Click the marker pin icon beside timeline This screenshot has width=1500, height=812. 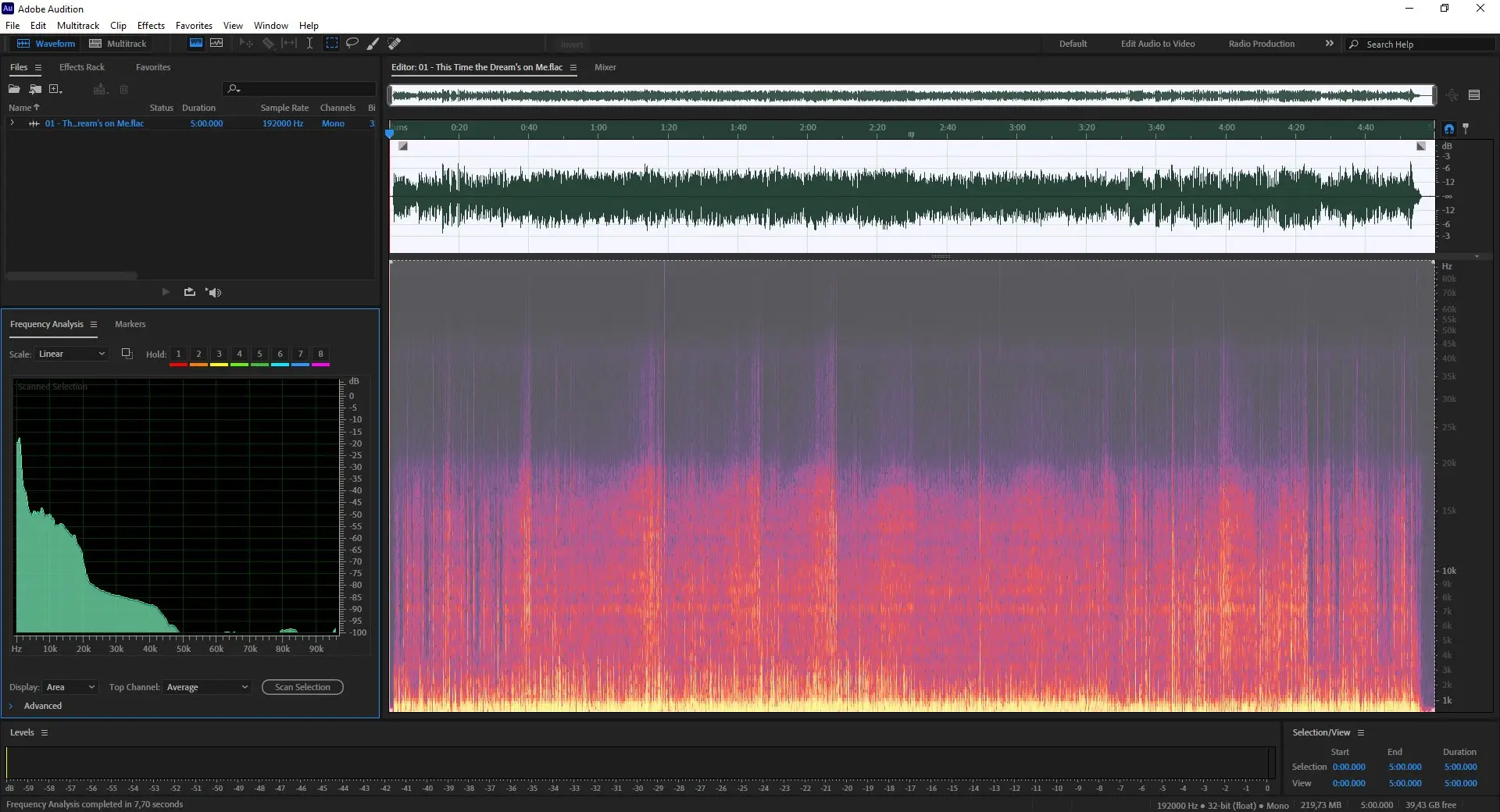[x=1466, y=128]
